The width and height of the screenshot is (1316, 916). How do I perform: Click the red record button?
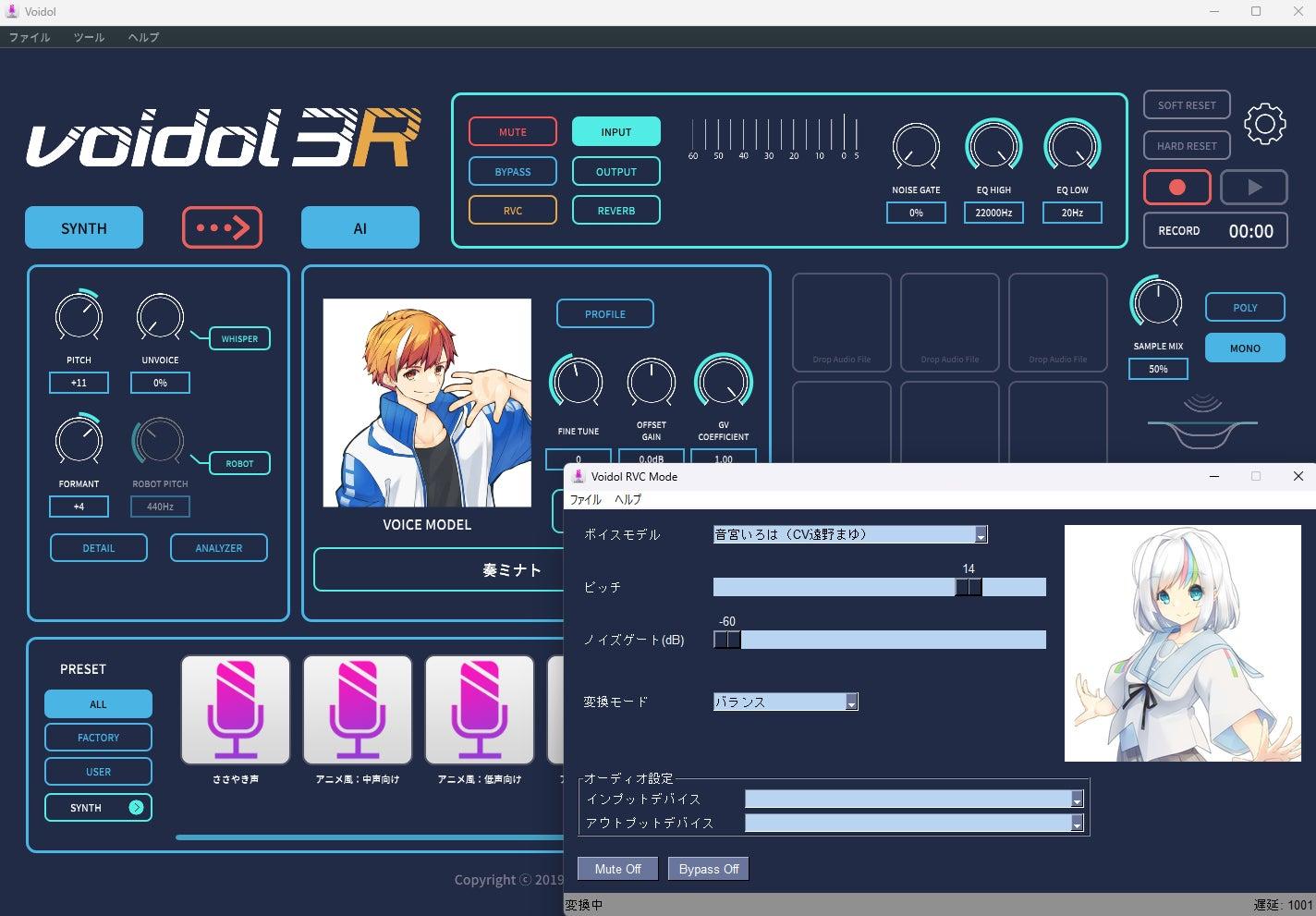[1176, 187]
